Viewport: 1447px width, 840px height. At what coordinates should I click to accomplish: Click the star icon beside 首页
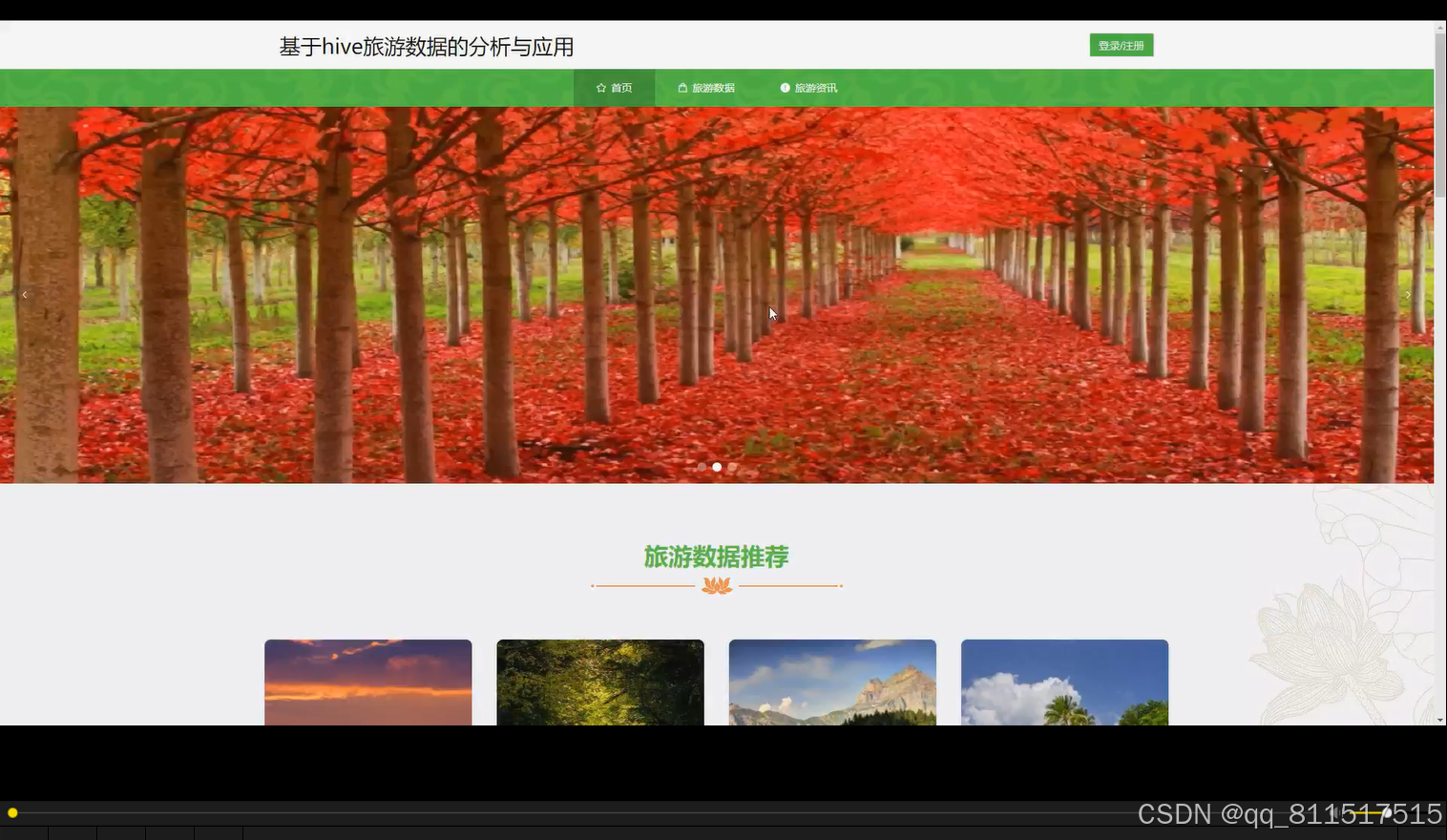click(x=602, y=87)
